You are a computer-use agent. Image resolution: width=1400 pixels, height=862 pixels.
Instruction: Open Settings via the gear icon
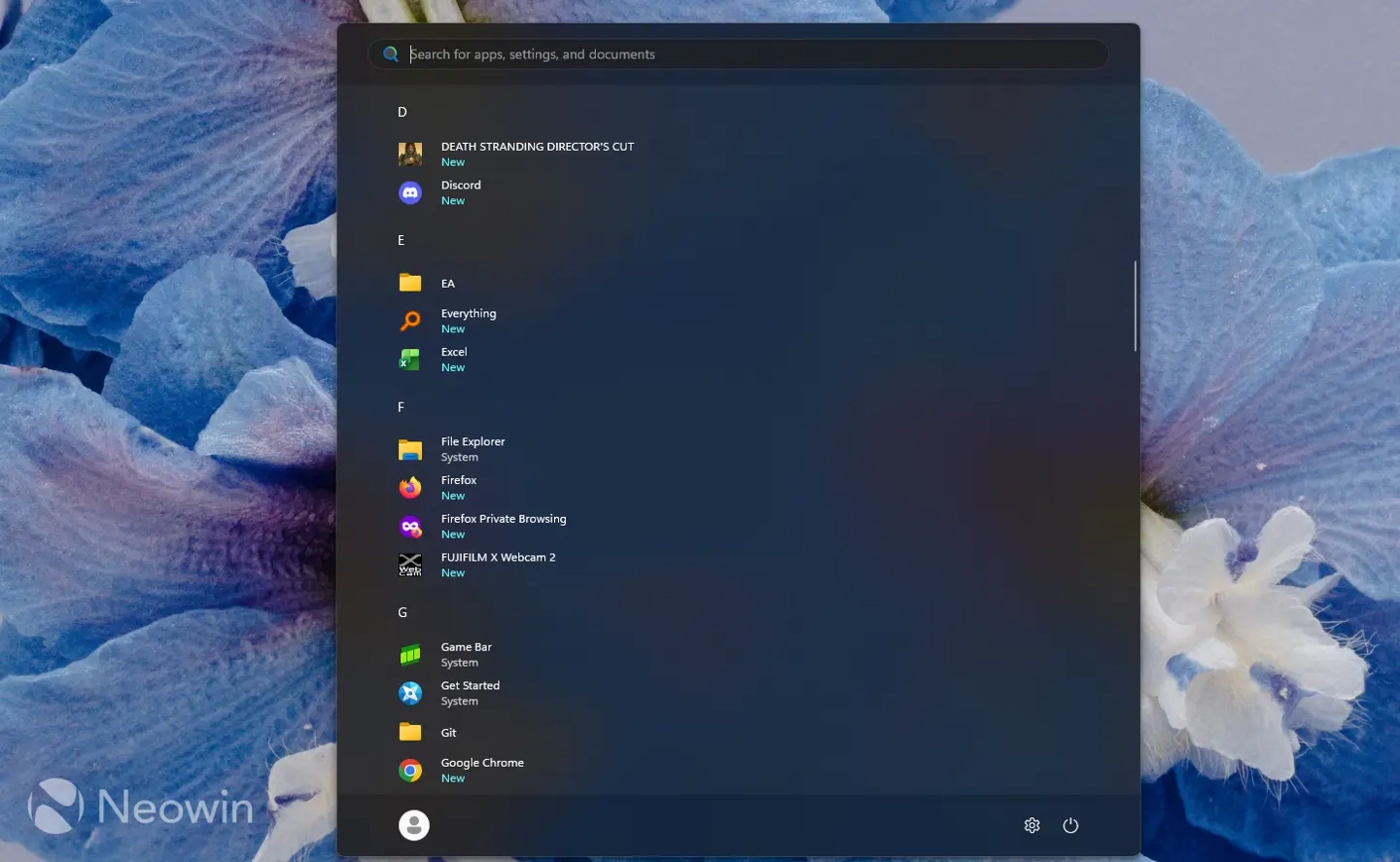tap(1032, 825)
